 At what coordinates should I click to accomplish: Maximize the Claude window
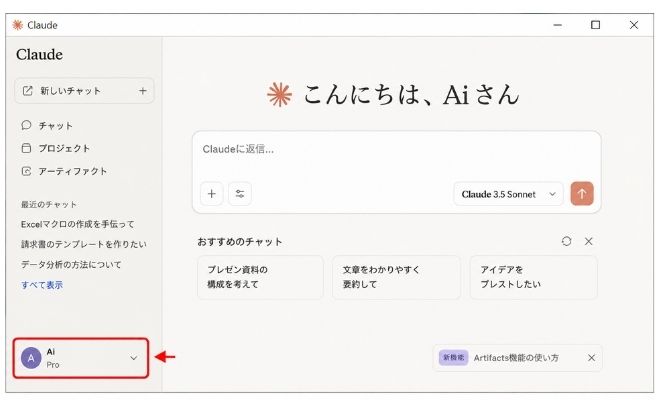click(596, 25)
